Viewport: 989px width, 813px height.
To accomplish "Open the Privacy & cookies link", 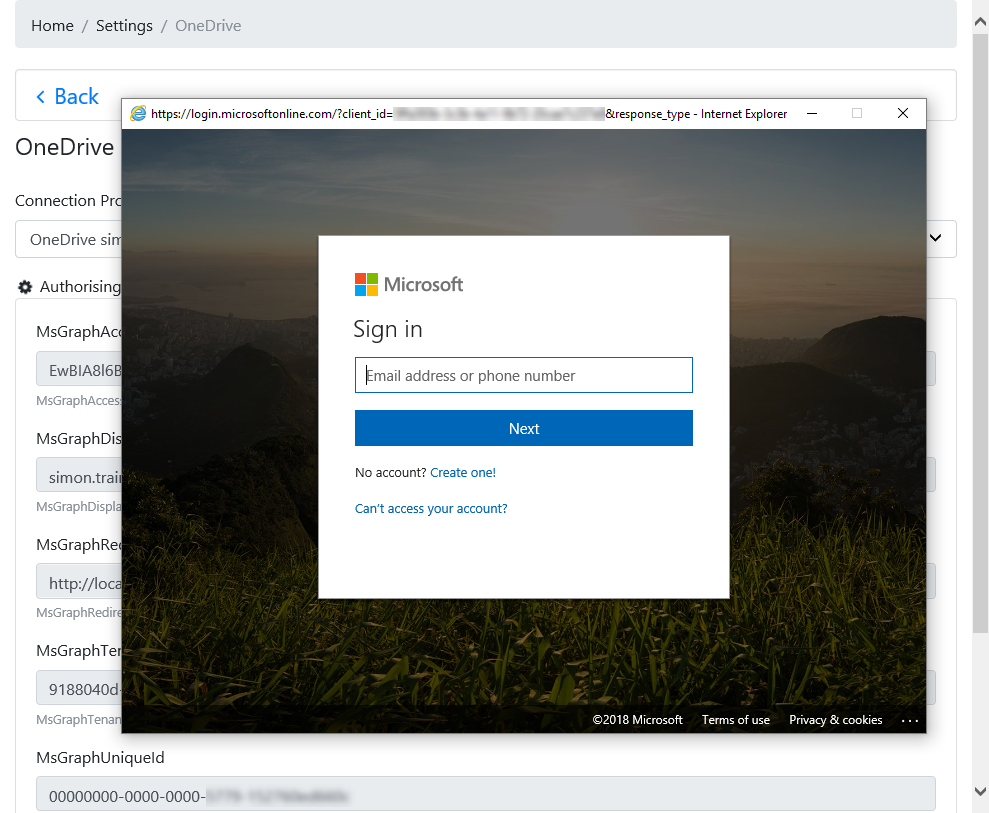I will [x=835, y=720].
